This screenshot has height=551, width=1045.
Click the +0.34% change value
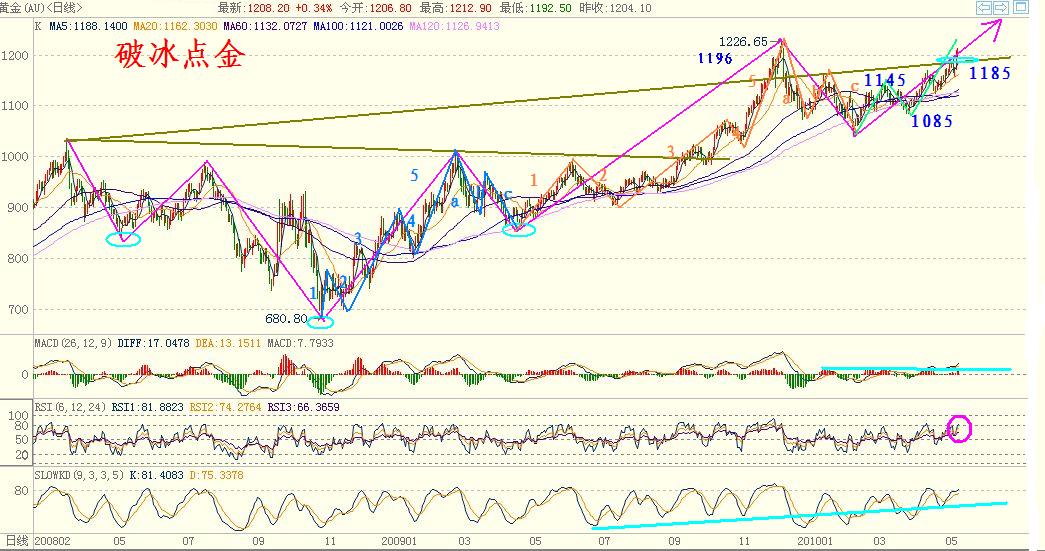point(313,9)
